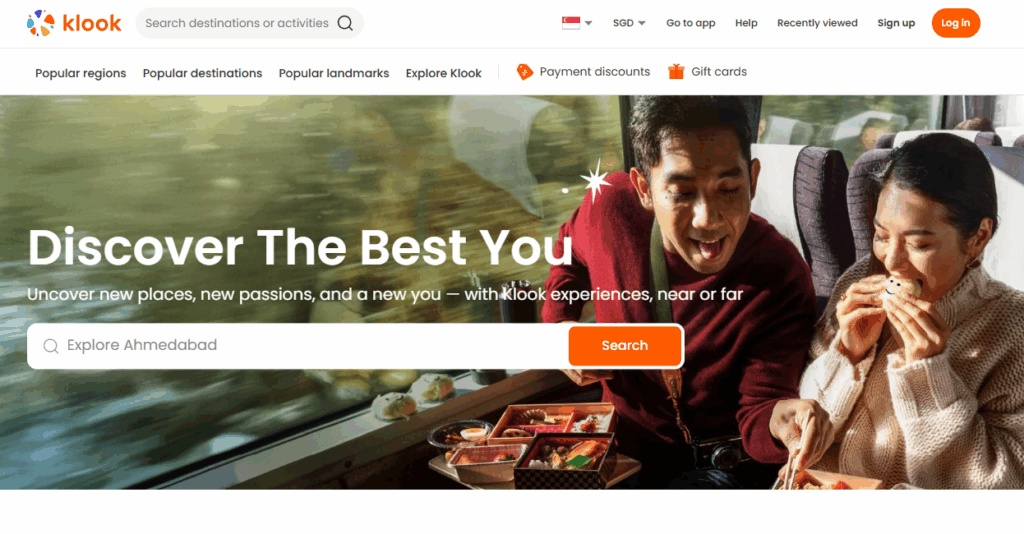Click the Gift cards present icon
Image resolution: width=1024 pixels, height=534 pixels.
pos(676,72)
